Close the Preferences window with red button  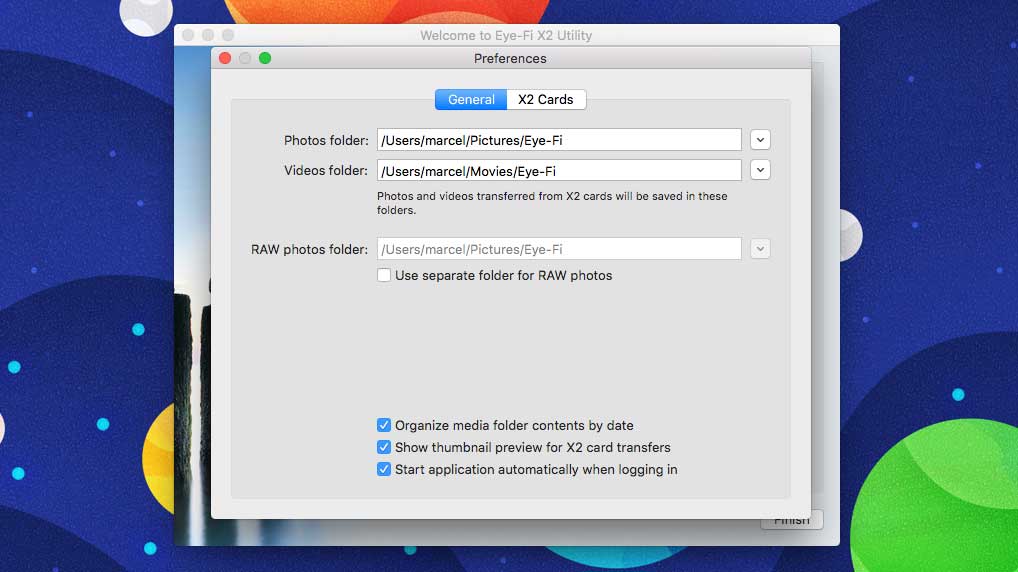(x=225, y=58)
